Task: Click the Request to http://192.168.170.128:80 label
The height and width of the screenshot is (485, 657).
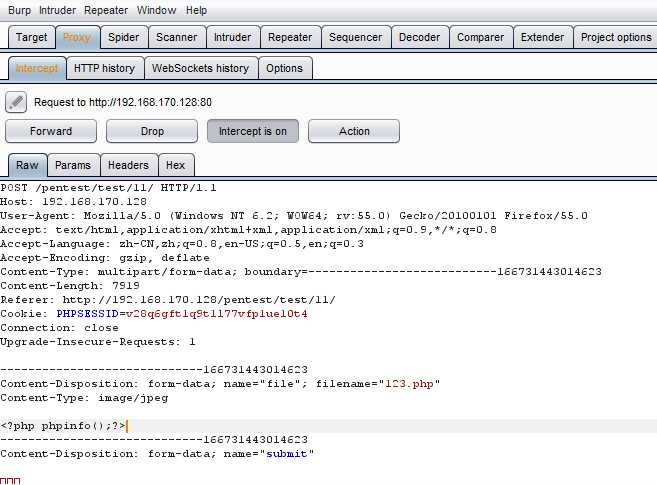Action: [123, 102]
